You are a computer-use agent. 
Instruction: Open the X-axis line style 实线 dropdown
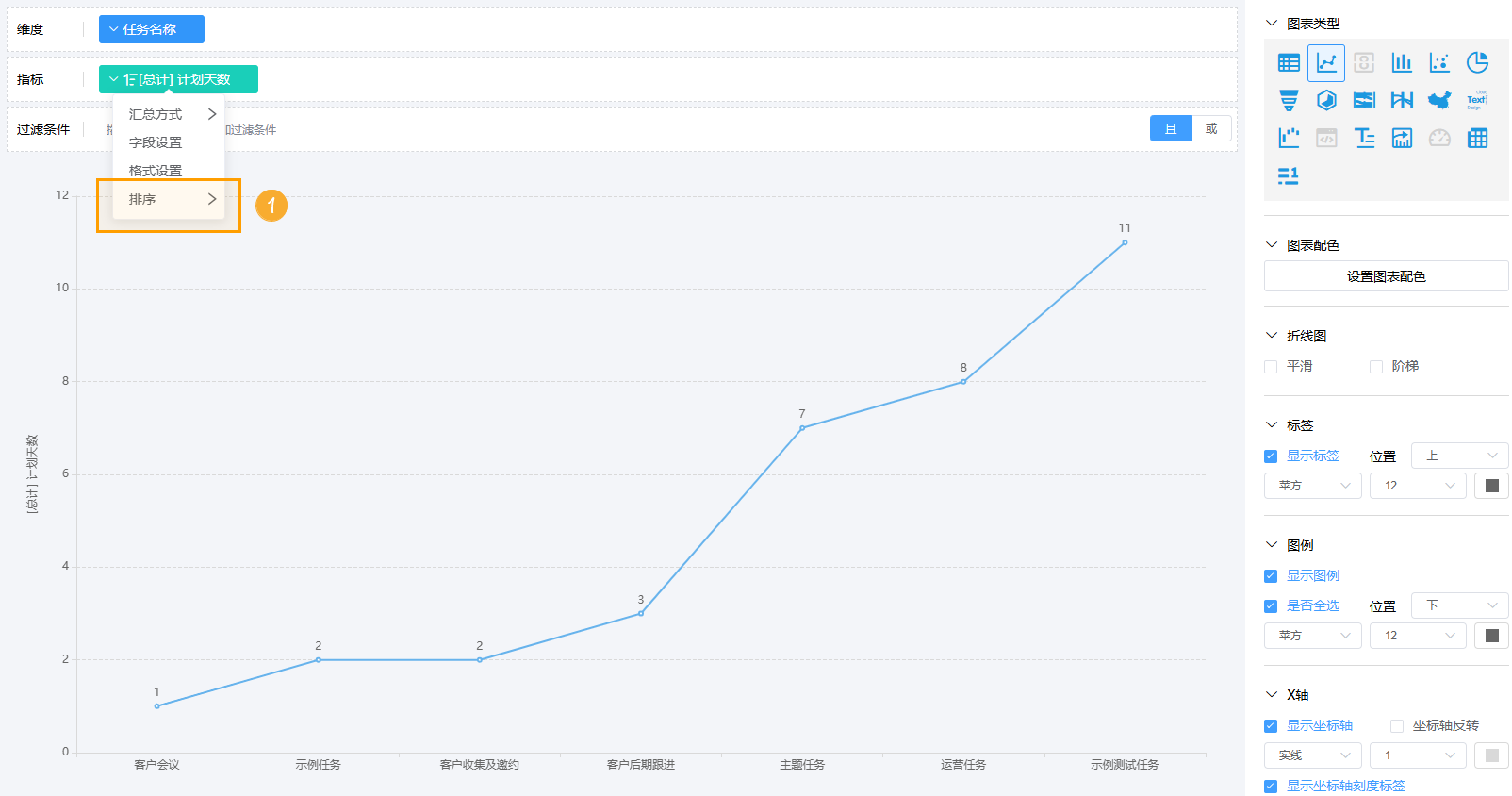tap(1312, 755)
